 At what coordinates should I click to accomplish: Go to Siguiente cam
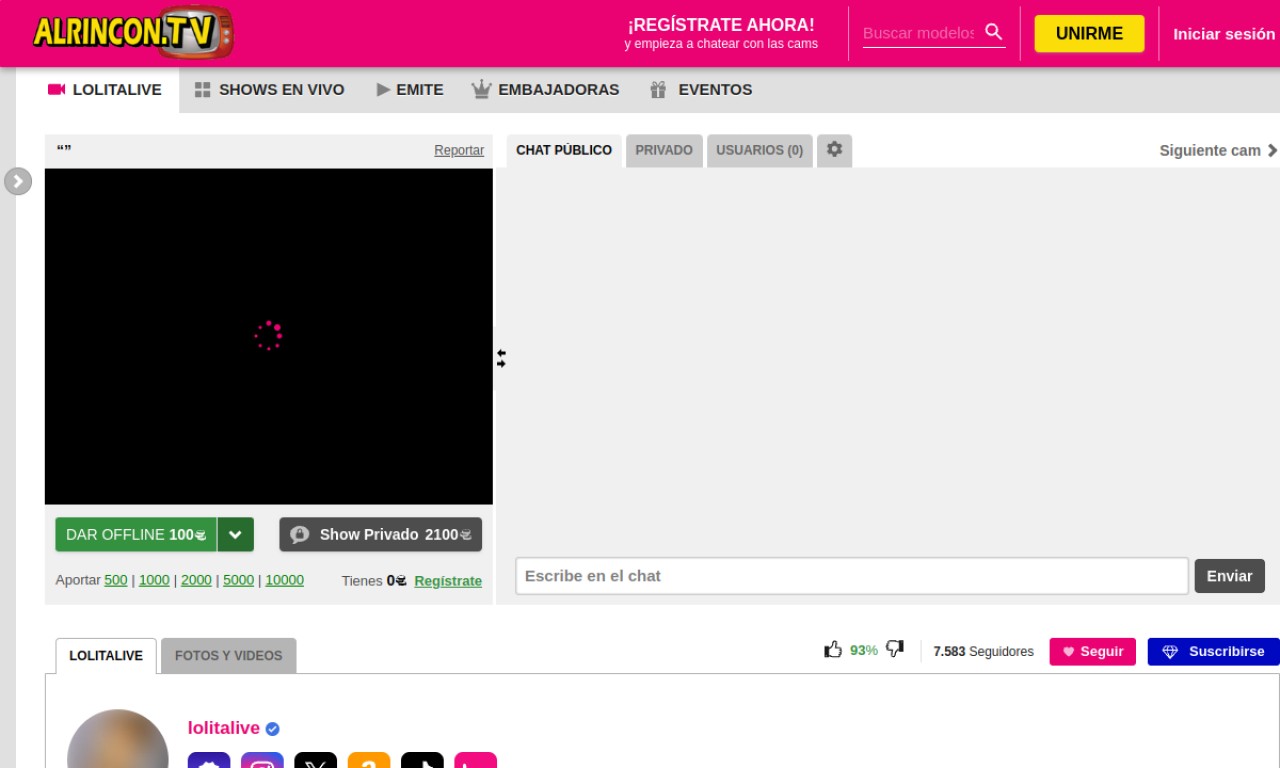[x=1218, y=150]
